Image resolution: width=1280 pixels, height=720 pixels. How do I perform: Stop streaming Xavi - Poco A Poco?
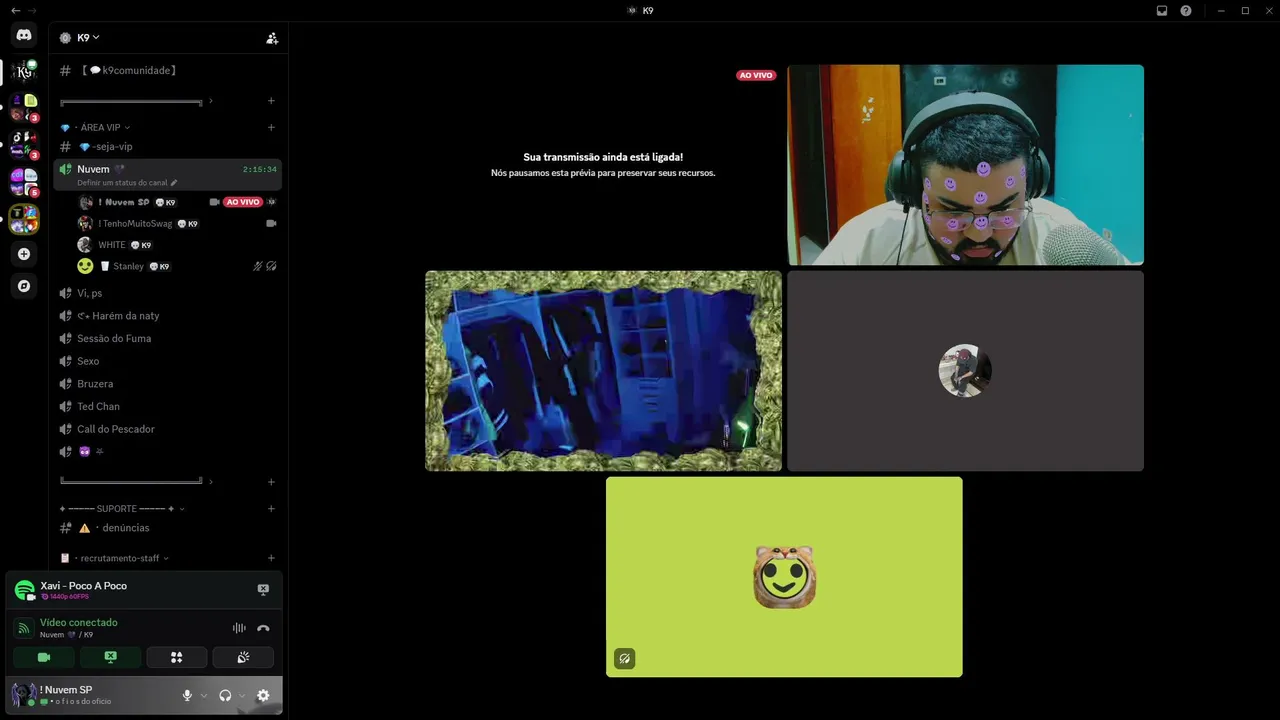[263, 590]
